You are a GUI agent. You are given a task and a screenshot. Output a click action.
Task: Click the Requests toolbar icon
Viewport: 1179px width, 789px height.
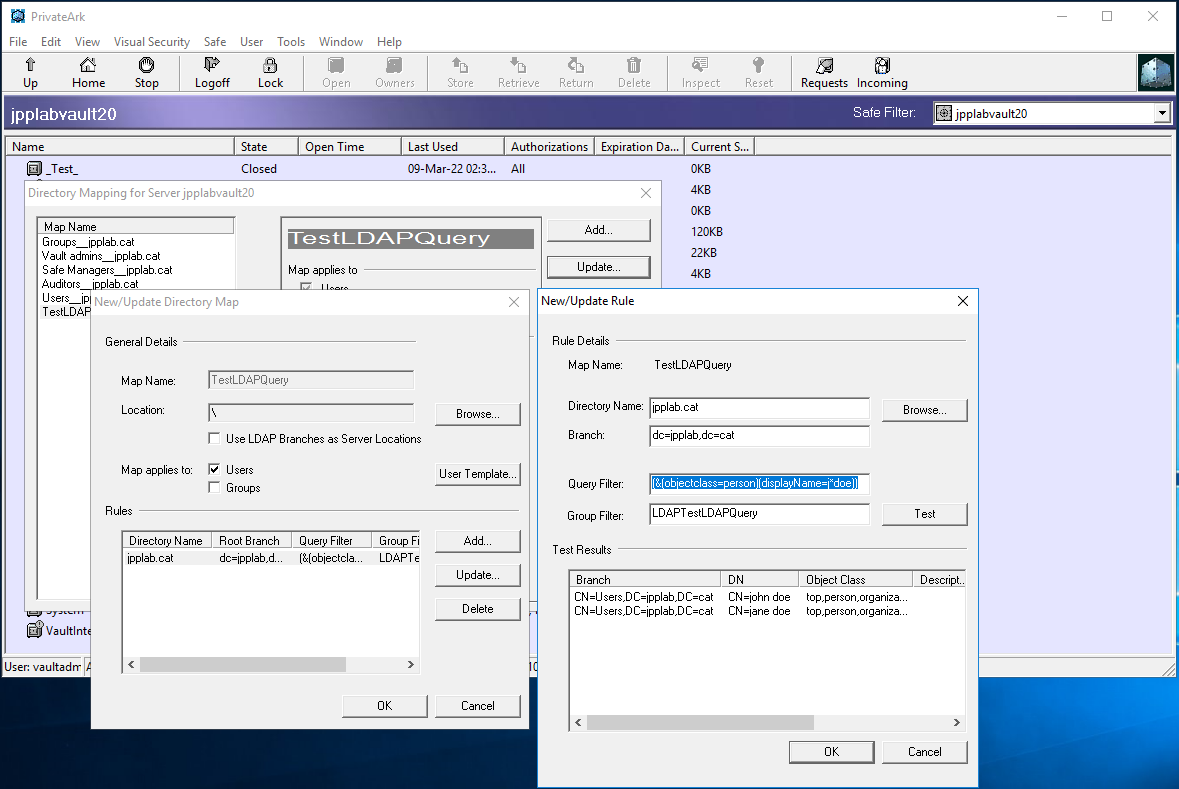click(x=823, y=71)
